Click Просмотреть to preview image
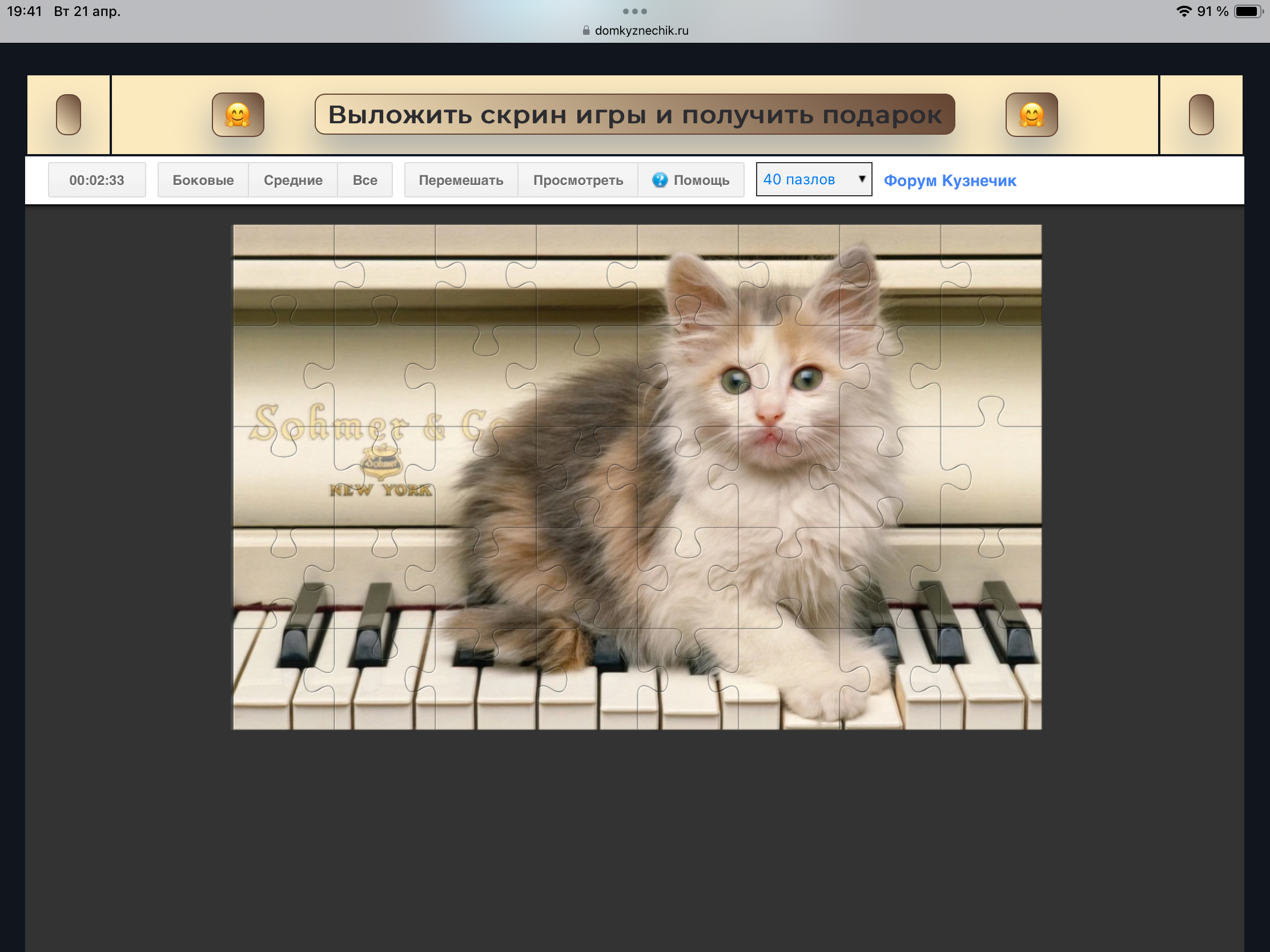 (577, 180)
